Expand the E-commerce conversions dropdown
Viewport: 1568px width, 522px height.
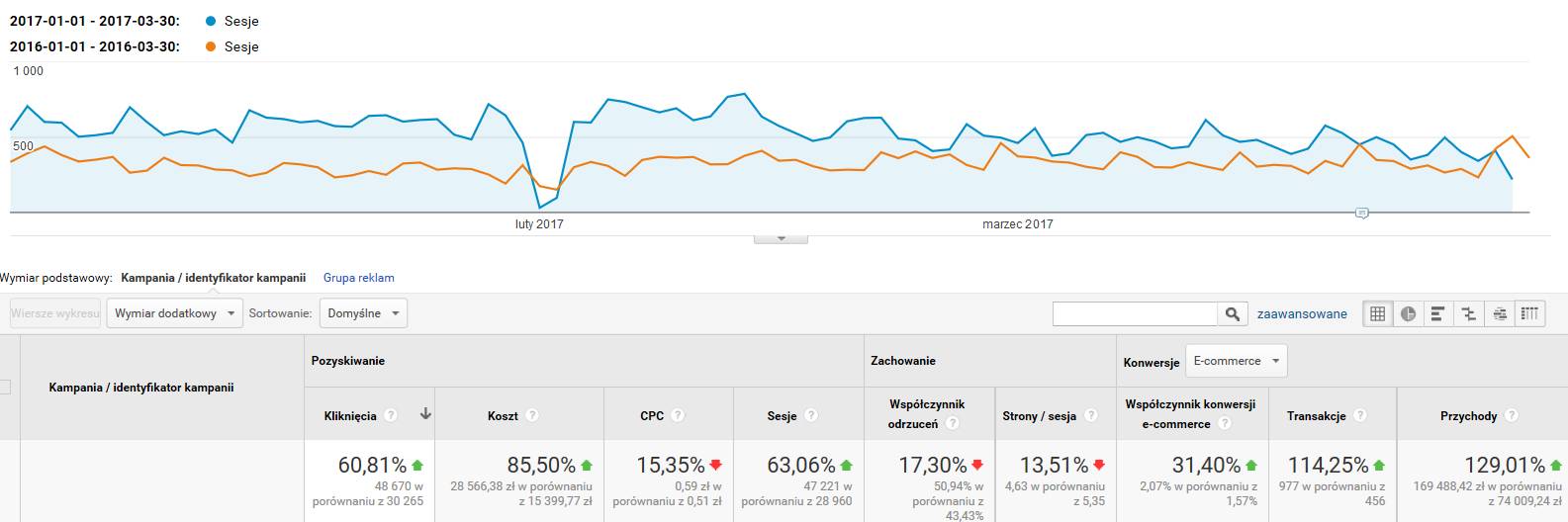[x=1236, y=362]
